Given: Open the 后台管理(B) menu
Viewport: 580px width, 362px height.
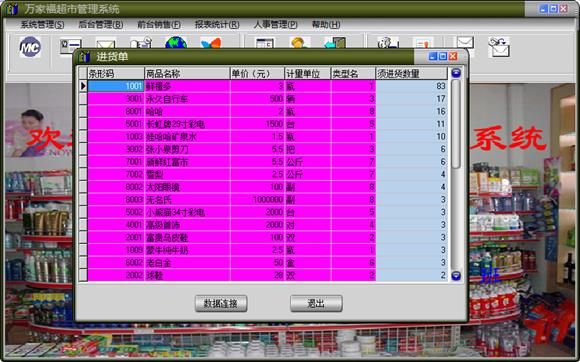Looking at the screenshot, I should pyautogui.click(x=101, y=25).
